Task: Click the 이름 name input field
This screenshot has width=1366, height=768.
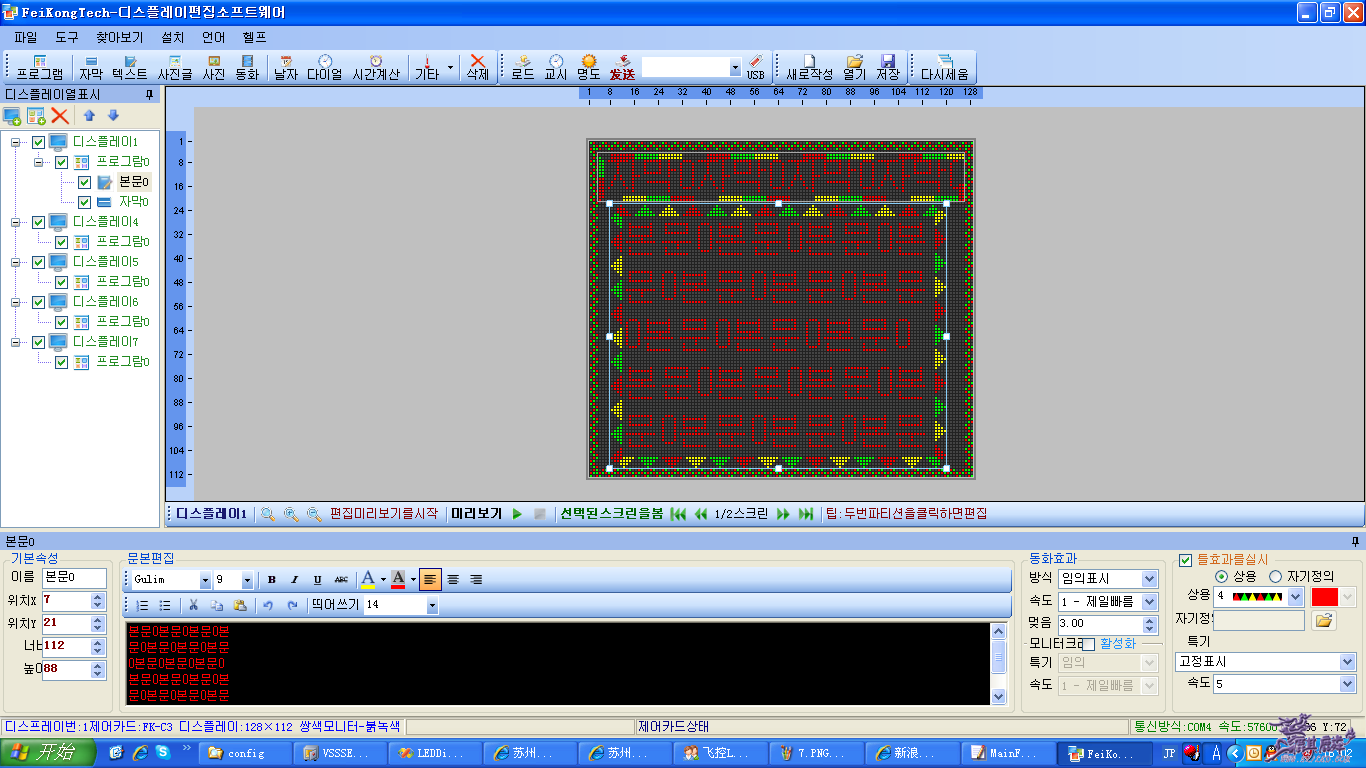Action: (x=74, y=578)
